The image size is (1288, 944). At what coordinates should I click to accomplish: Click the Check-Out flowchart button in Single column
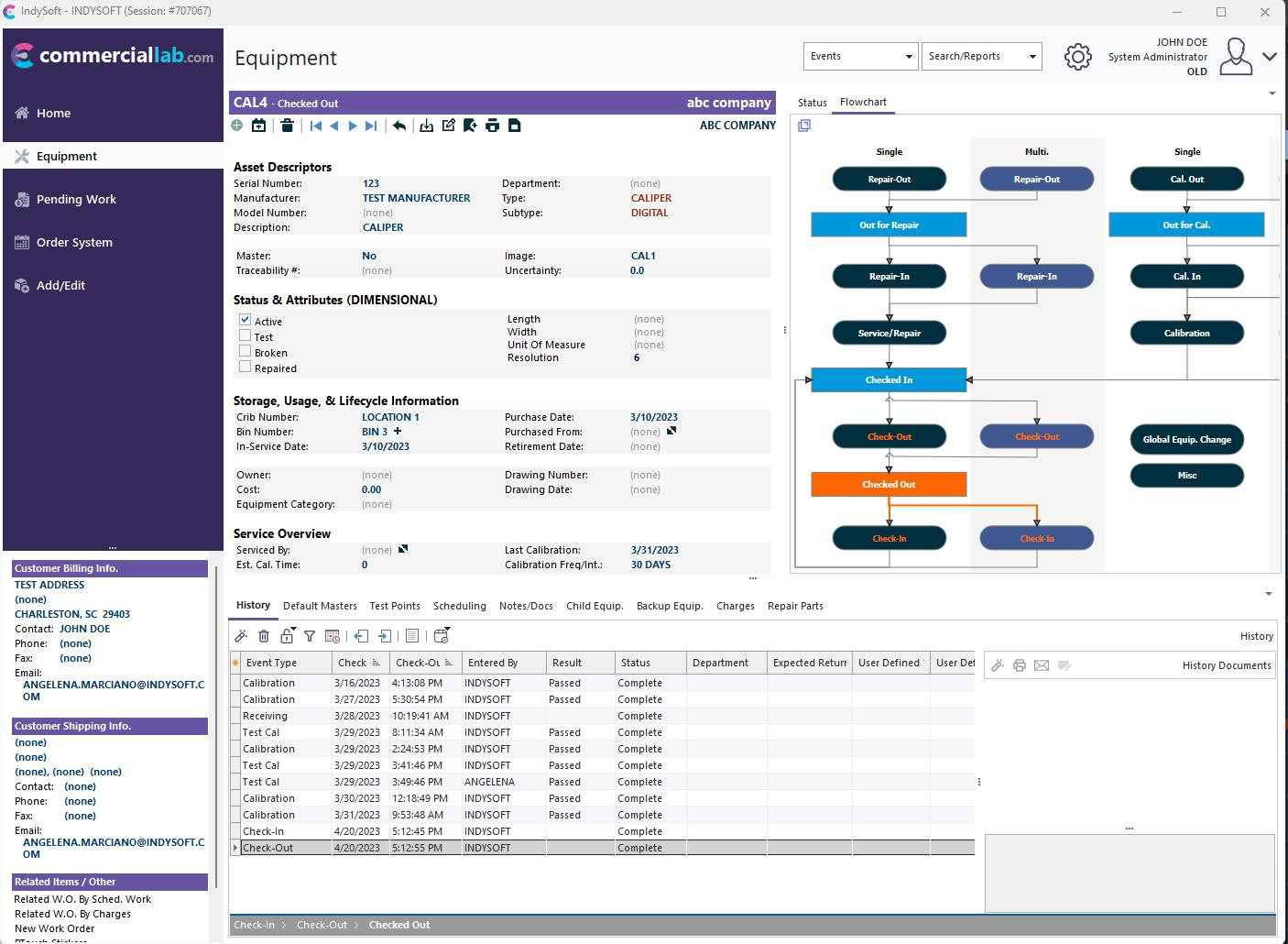[x=889, y=436]
